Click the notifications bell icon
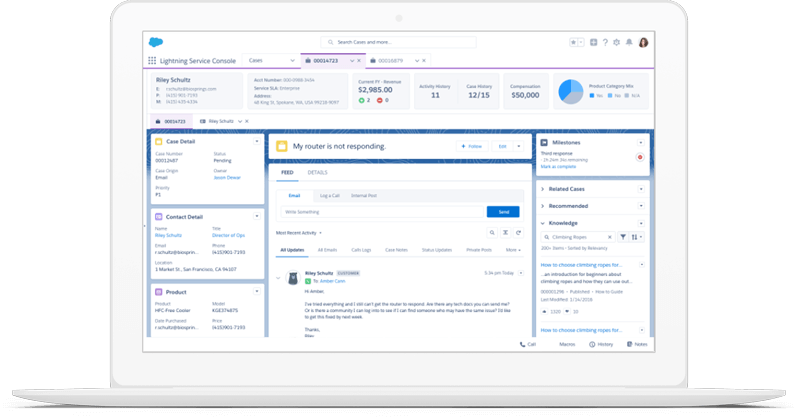 627,43
